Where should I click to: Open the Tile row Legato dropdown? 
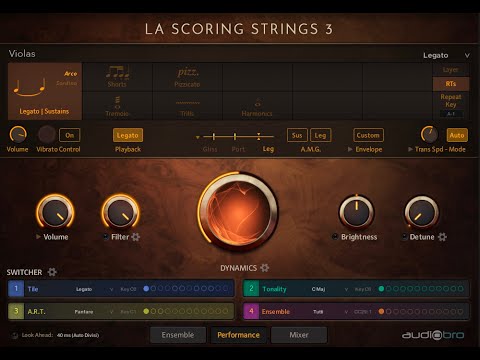94,289
